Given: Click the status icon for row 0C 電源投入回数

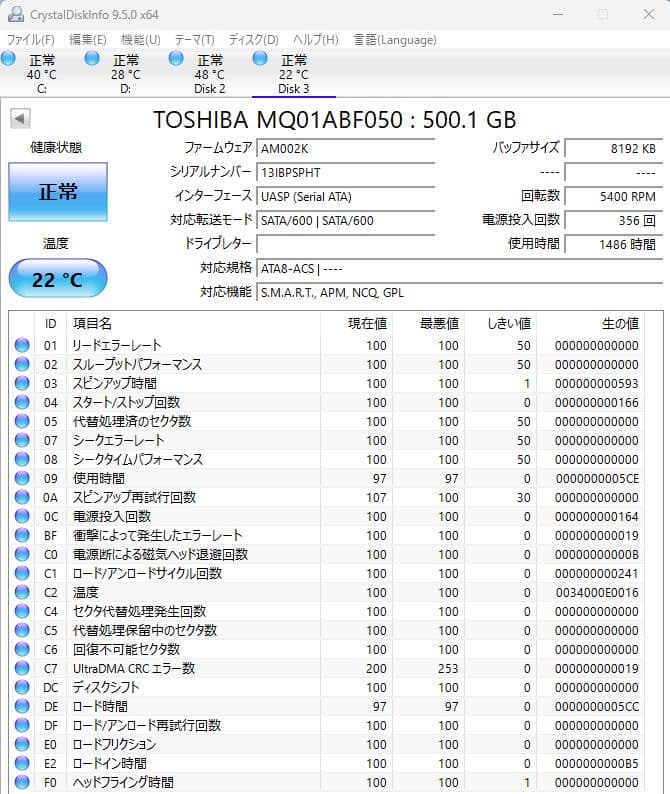Looking at the screenshot, I should [x=22, y=516].
